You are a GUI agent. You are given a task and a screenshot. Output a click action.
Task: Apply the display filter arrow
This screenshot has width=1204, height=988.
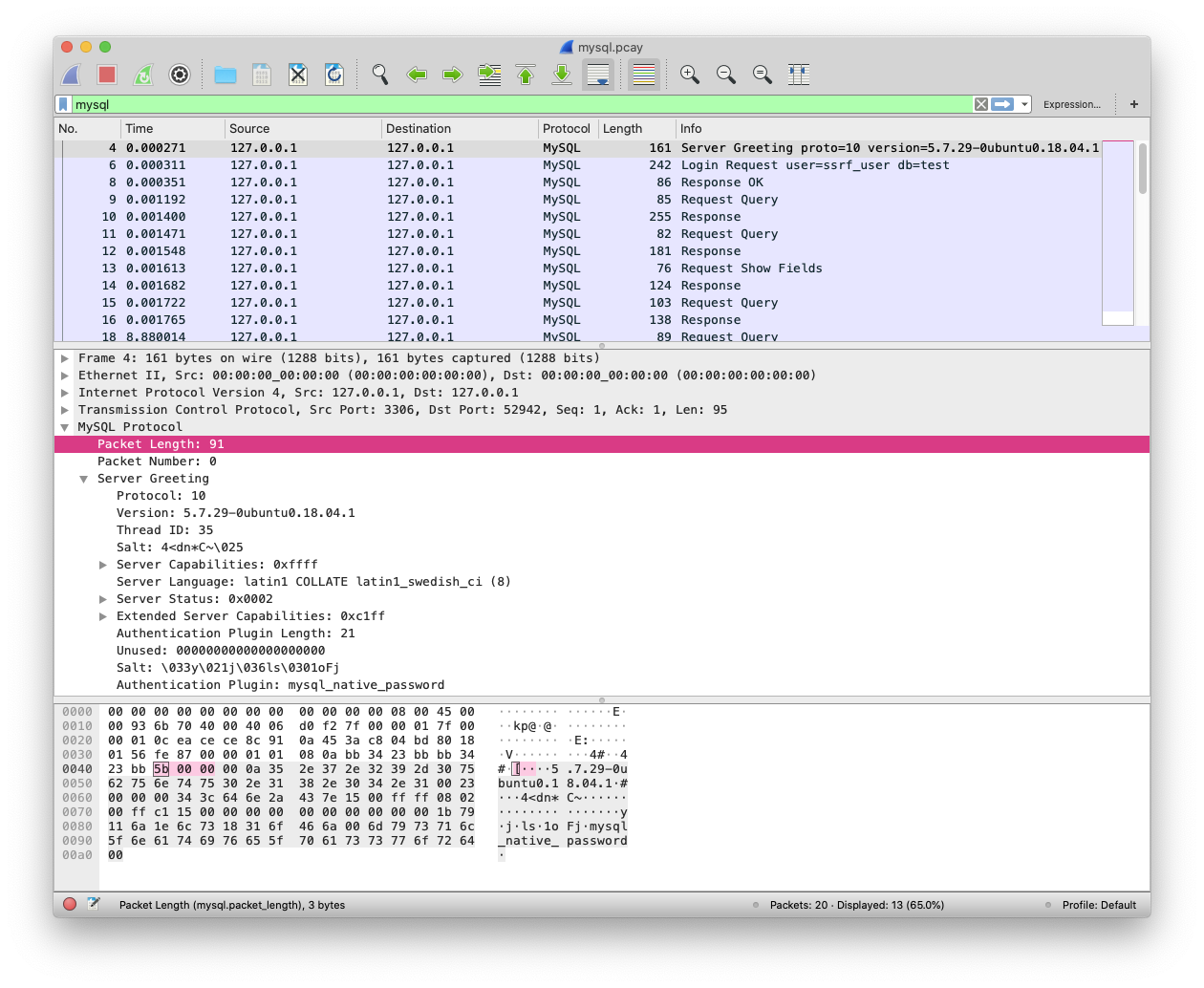[1002, 104]
